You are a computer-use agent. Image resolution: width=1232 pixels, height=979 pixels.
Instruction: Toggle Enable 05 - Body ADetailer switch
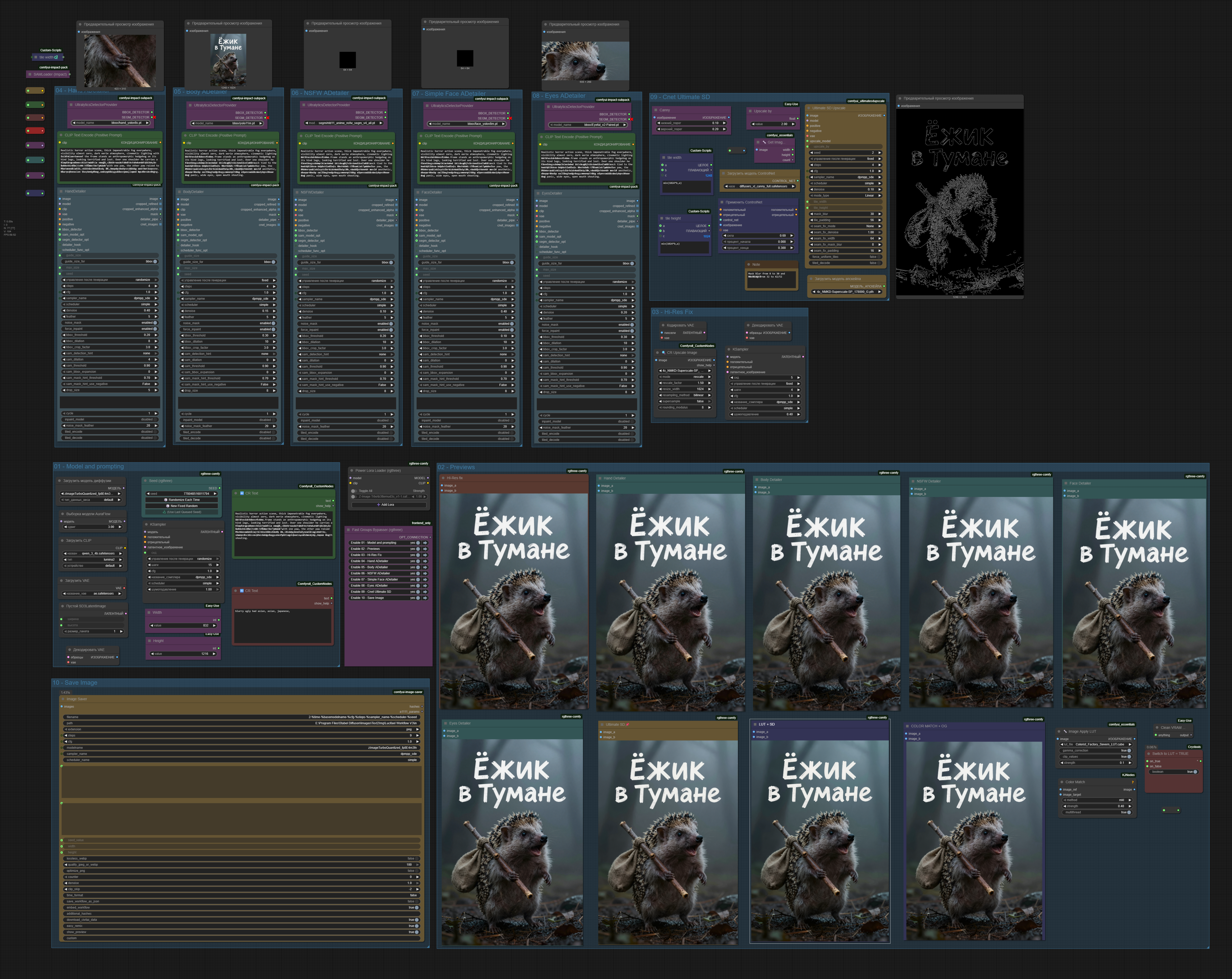[x=418, y=567]
